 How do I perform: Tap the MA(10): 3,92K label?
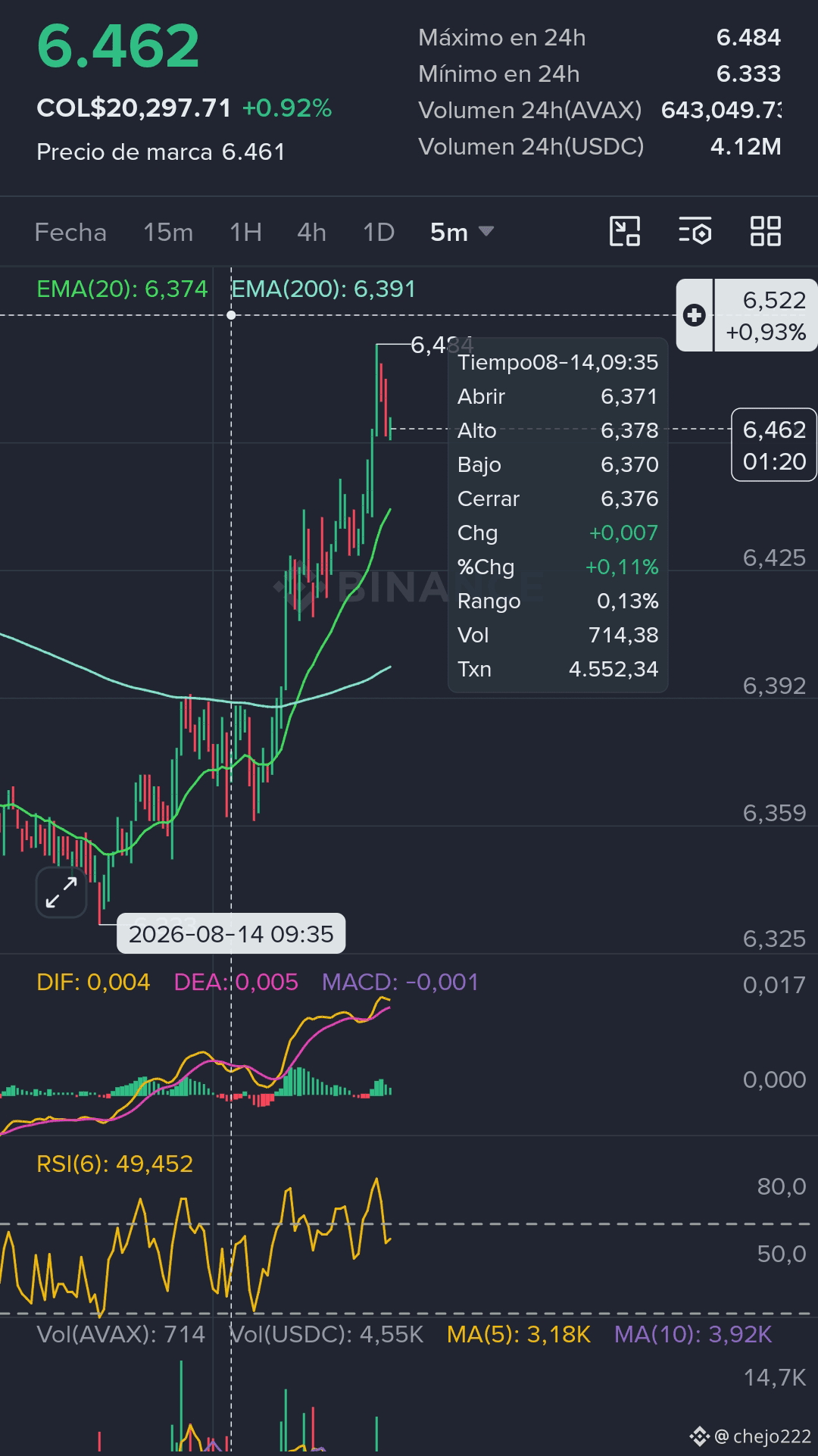[693, 1334]
